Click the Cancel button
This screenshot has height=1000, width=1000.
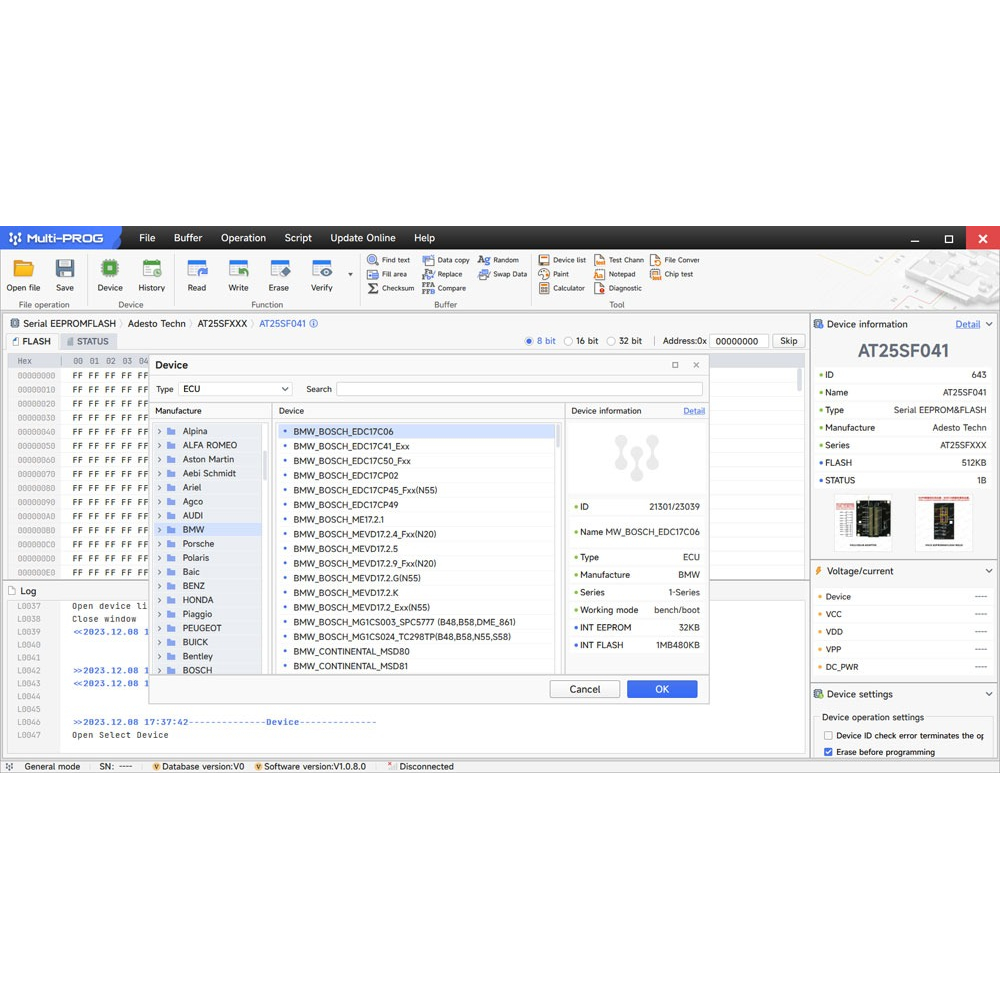pyautogui.click(x=585, y=689)
